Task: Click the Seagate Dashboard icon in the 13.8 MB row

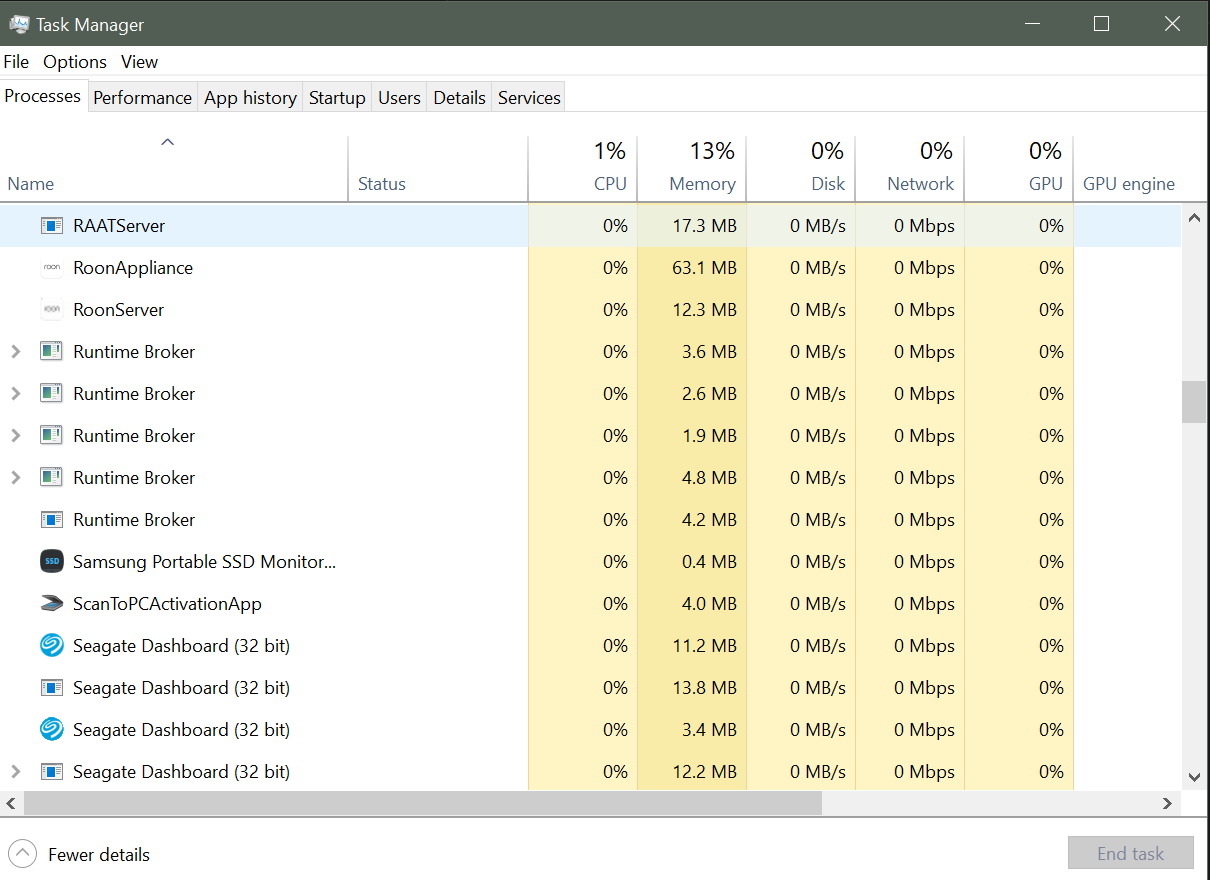Action: click(52, 688)
